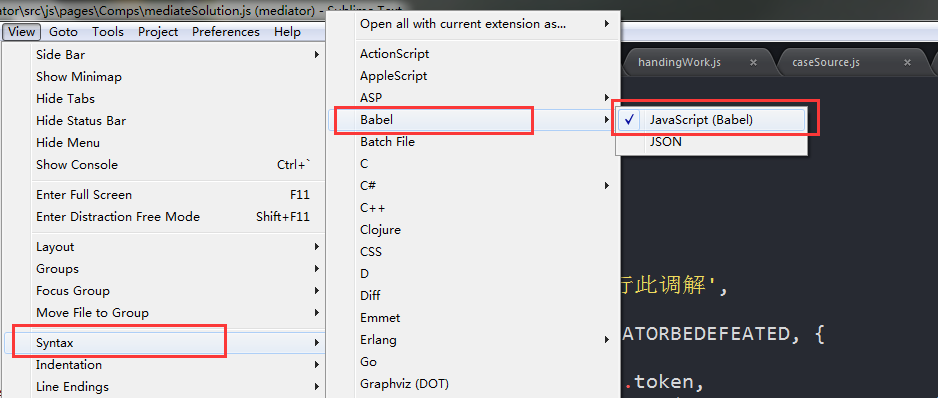Expand the Layout submenu
The width and height of the screenshot is (938, 398).
click(178, 247)
